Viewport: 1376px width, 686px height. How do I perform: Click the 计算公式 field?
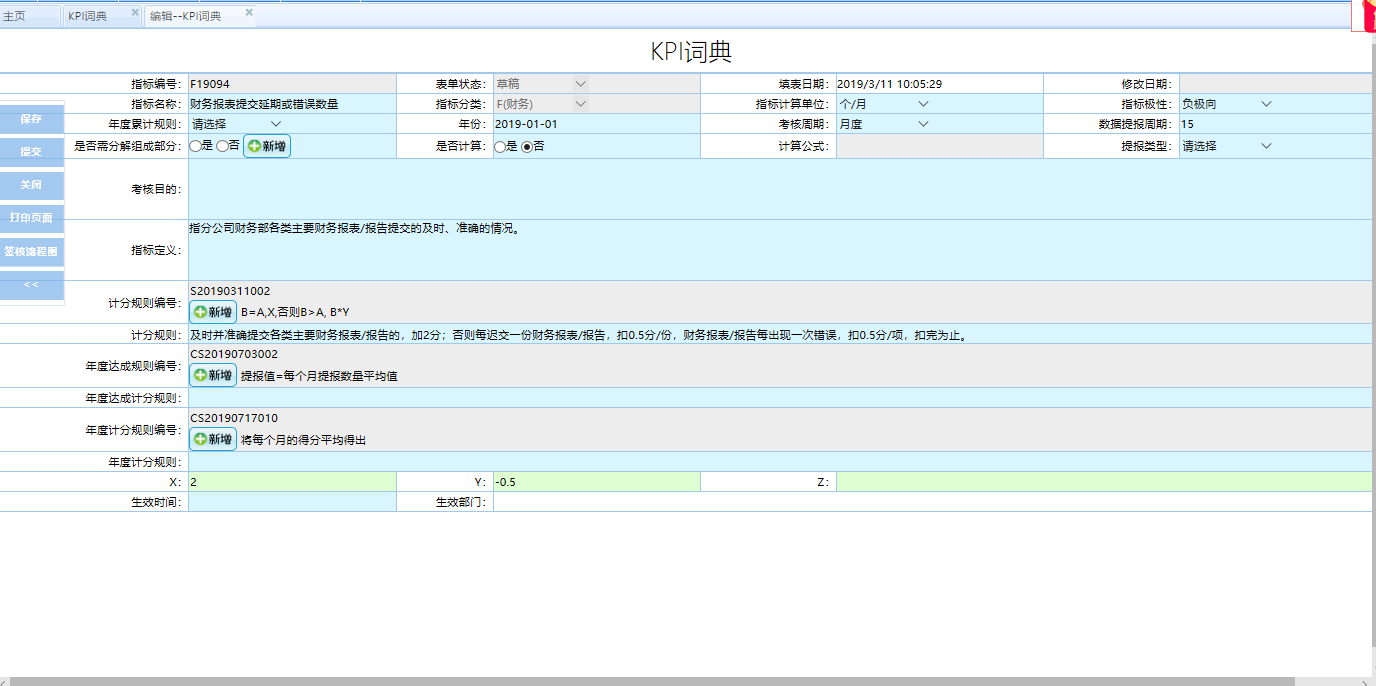(939, 146)
